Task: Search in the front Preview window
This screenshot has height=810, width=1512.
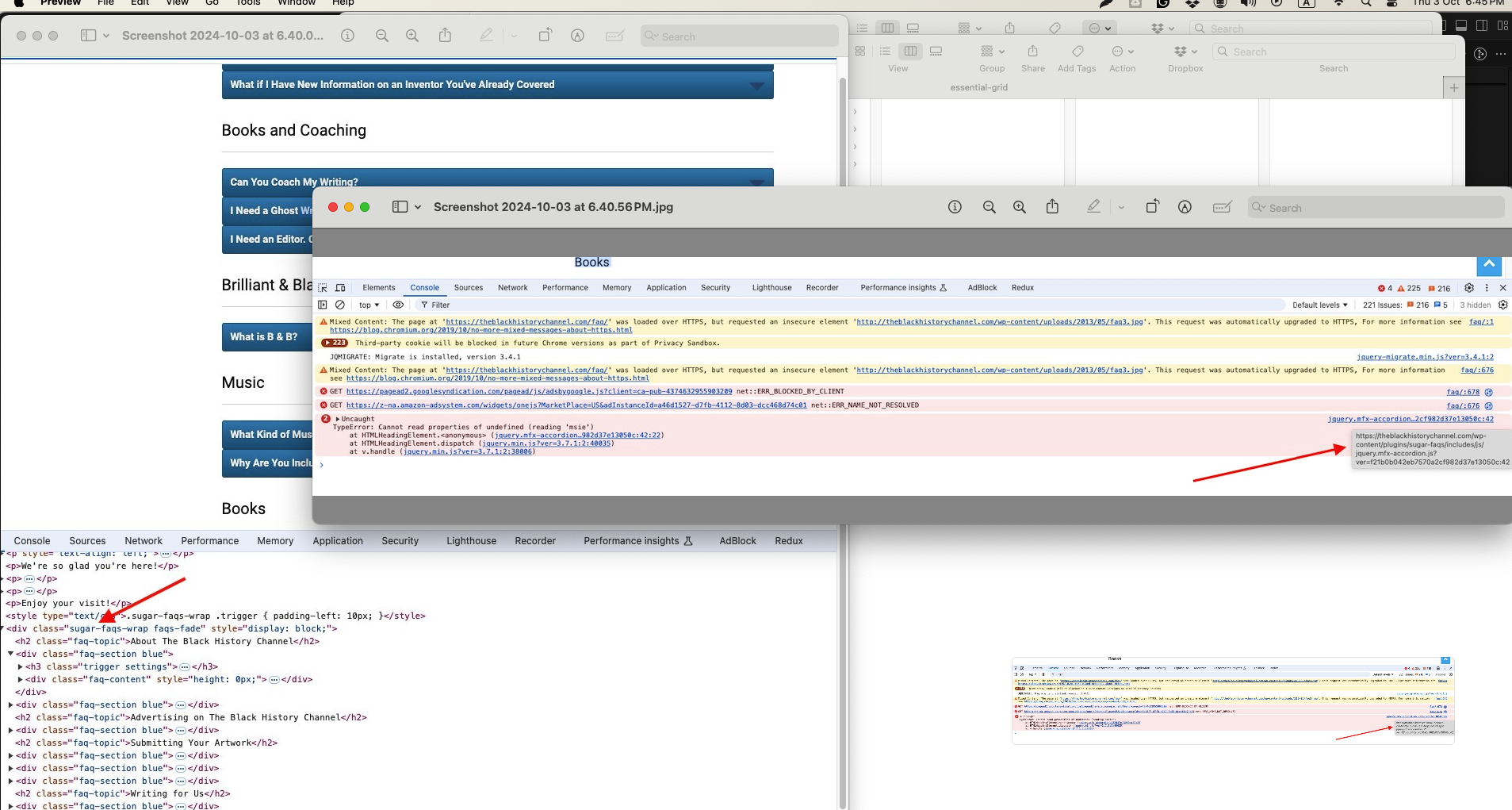Action: click(x=1376, y=208)
